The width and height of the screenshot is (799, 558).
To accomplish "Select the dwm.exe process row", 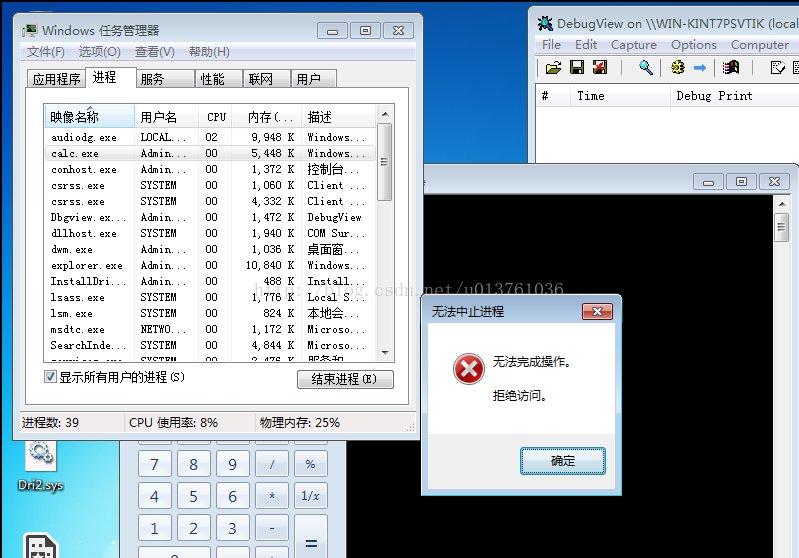I will pyautogui.click(x=210, y=249).
